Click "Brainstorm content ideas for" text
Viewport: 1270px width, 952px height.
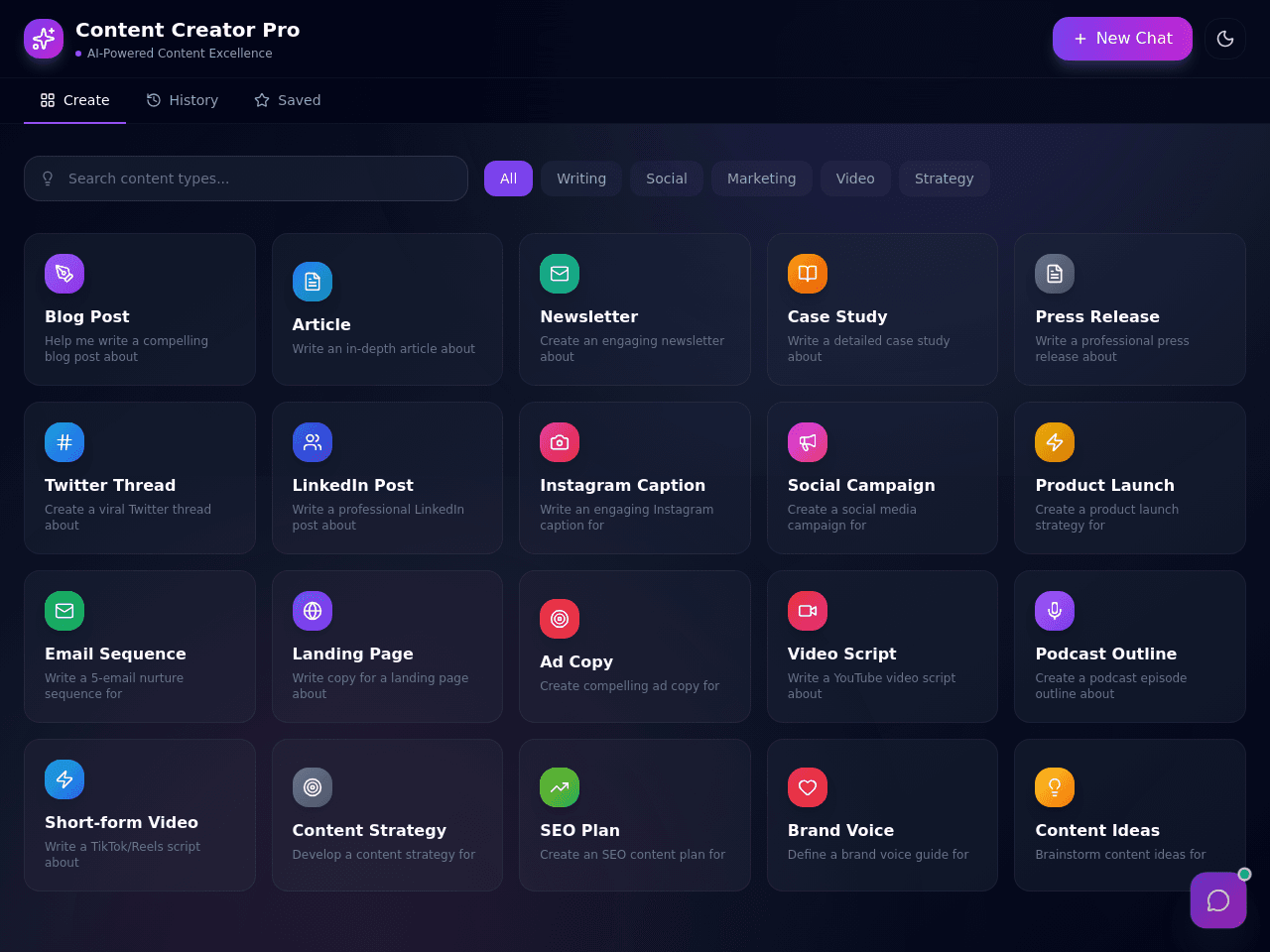click(x=1120, y=855)
